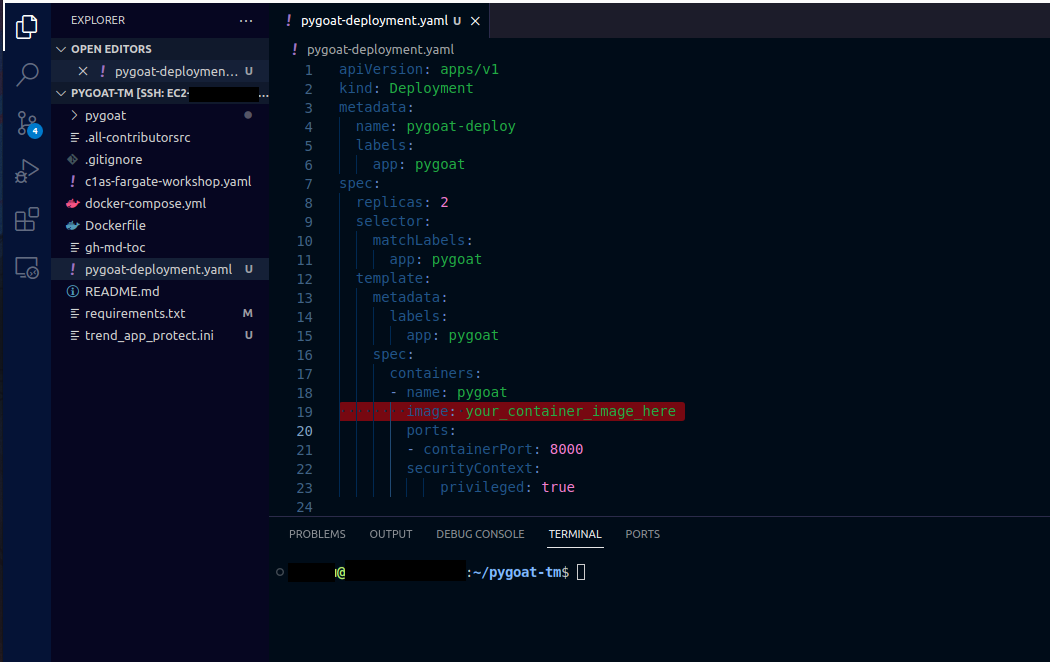The height and width of the screenshot is (662, 1050).
Task: Open c1as-fargate-workshop.yaml file
Action: point(167,181)
